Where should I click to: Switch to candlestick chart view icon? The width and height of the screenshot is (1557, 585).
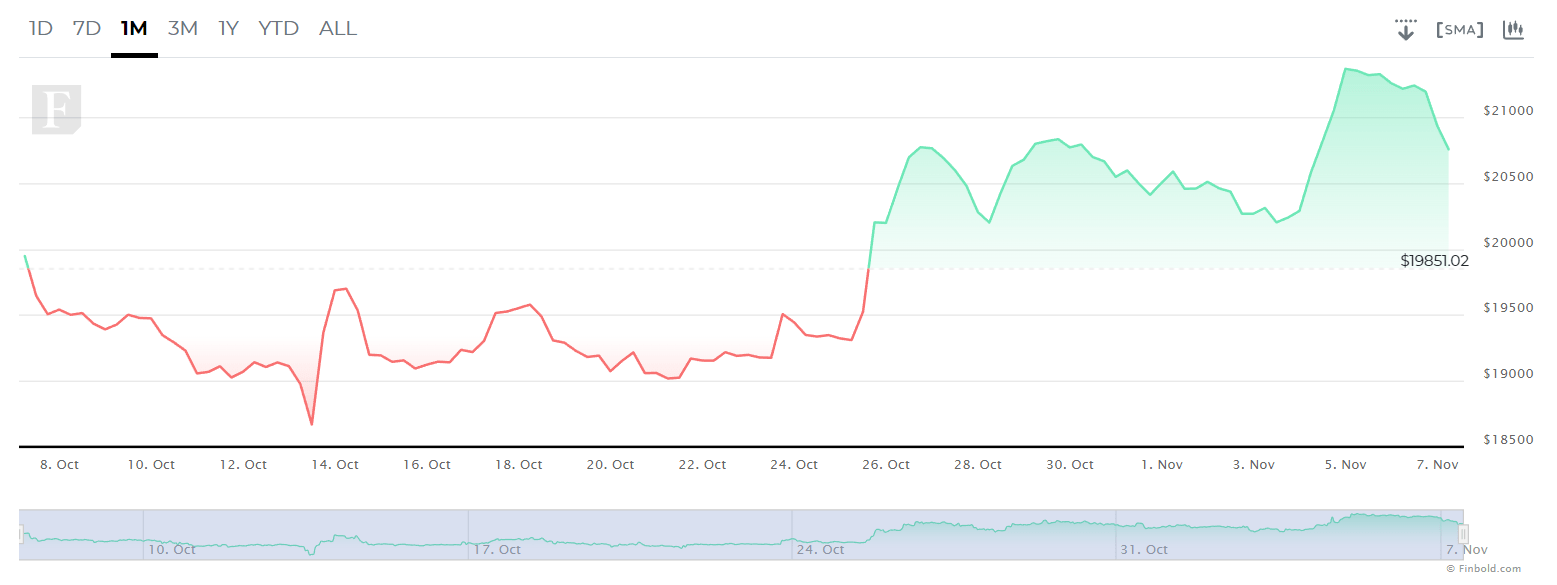[1513, 29]
